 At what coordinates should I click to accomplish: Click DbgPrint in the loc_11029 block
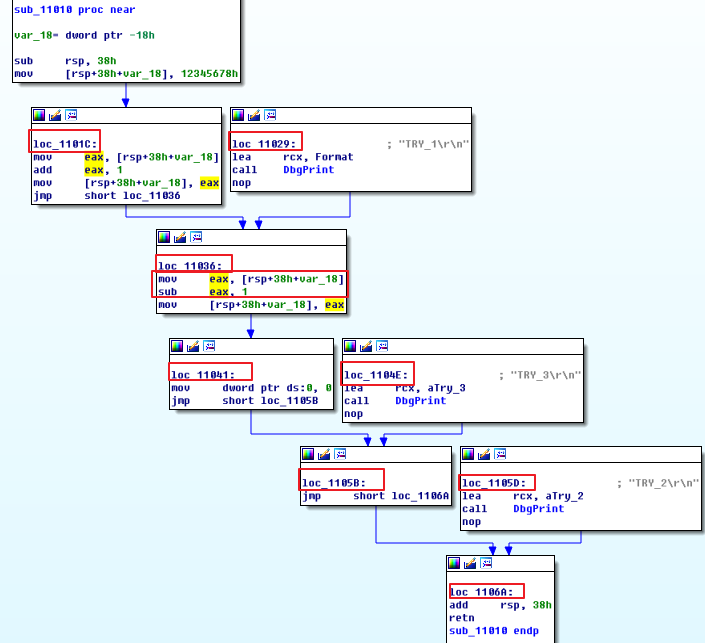tap(308, 170)
